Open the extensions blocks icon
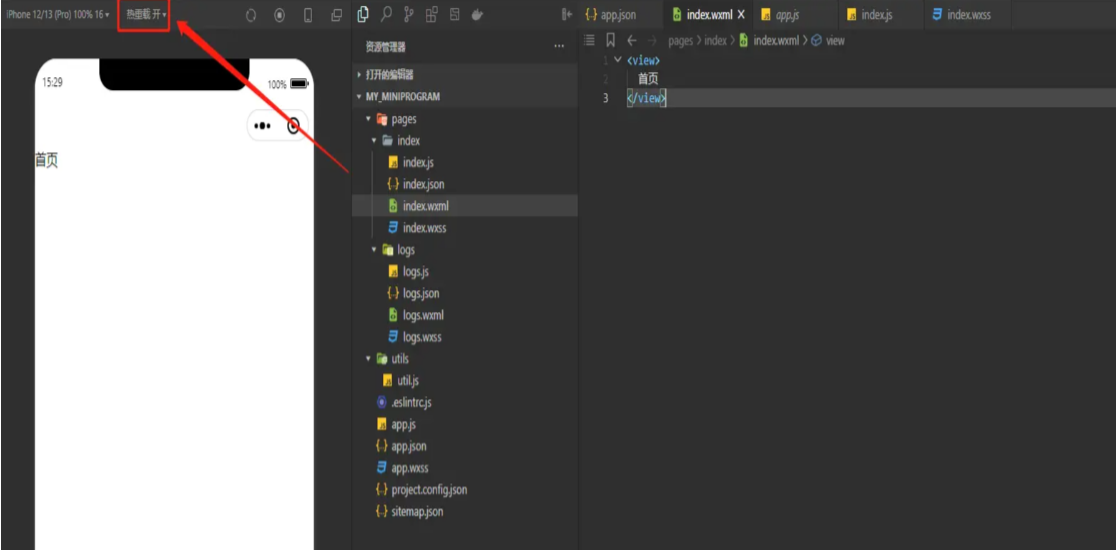The width and height of the screenshot is (1116, 550). point(431,14)
